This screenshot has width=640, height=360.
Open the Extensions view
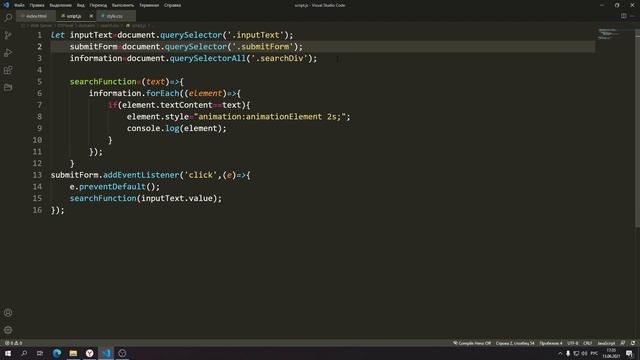pos(8,70)
